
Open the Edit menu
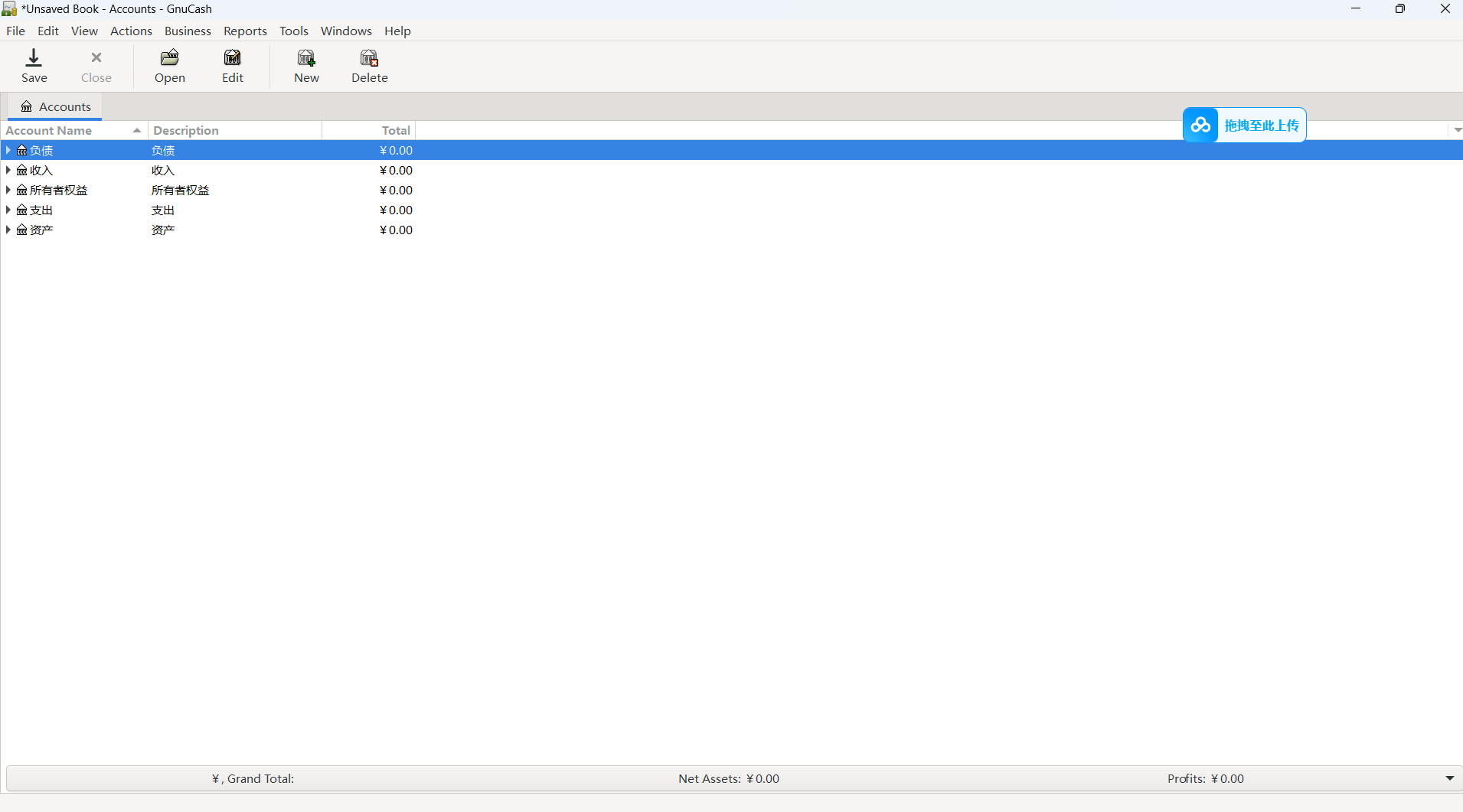click(x=48, y=31)
